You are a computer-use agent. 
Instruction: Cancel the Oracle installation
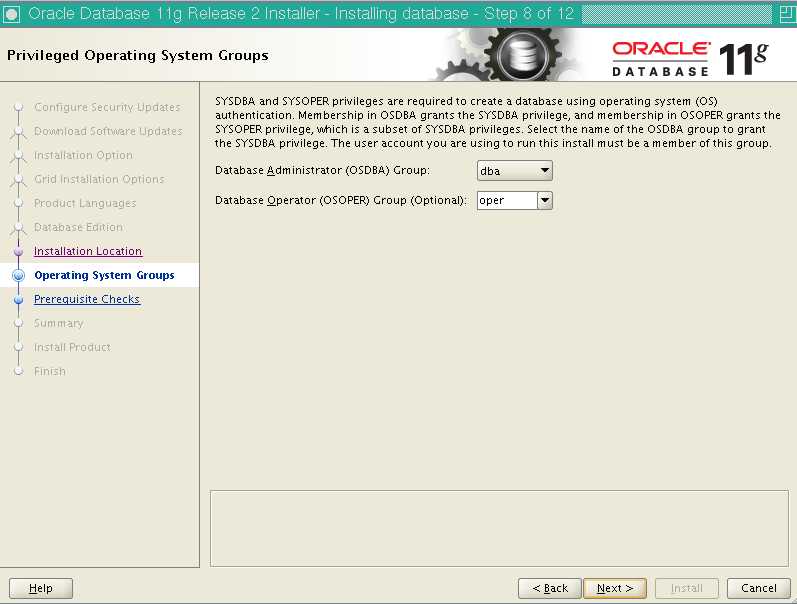759,588
